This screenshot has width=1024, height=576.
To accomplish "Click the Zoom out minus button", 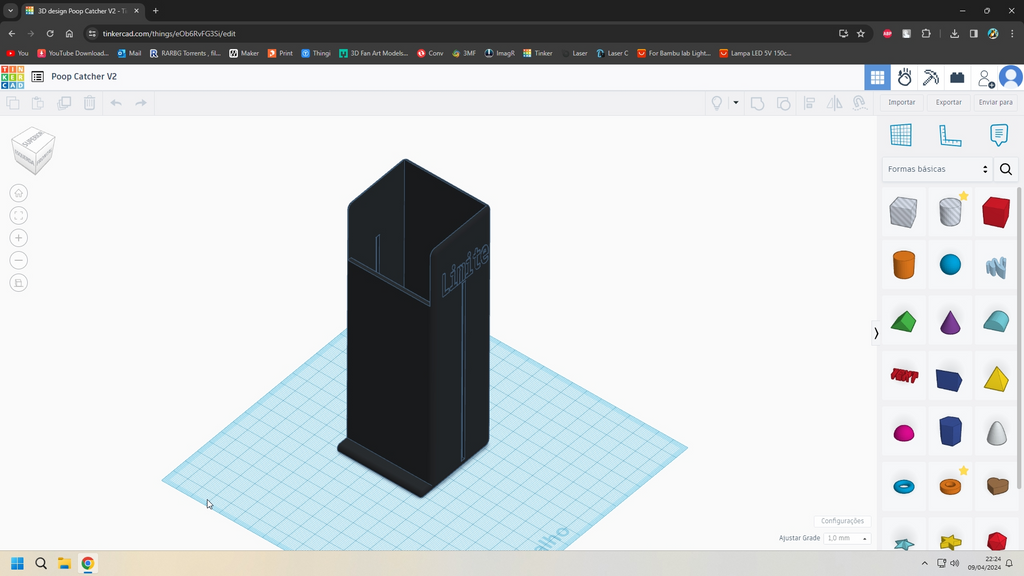I will coord(18,260).
